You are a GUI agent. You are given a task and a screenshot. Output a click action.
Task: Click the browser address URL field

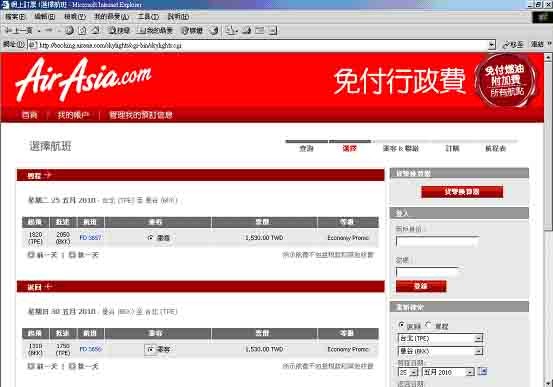[x=262, y=45]
